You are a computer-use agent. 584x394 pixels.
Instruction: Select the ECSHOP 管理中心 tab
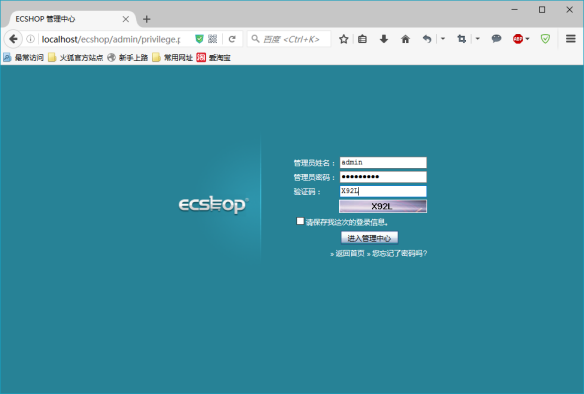coord(71,19)
